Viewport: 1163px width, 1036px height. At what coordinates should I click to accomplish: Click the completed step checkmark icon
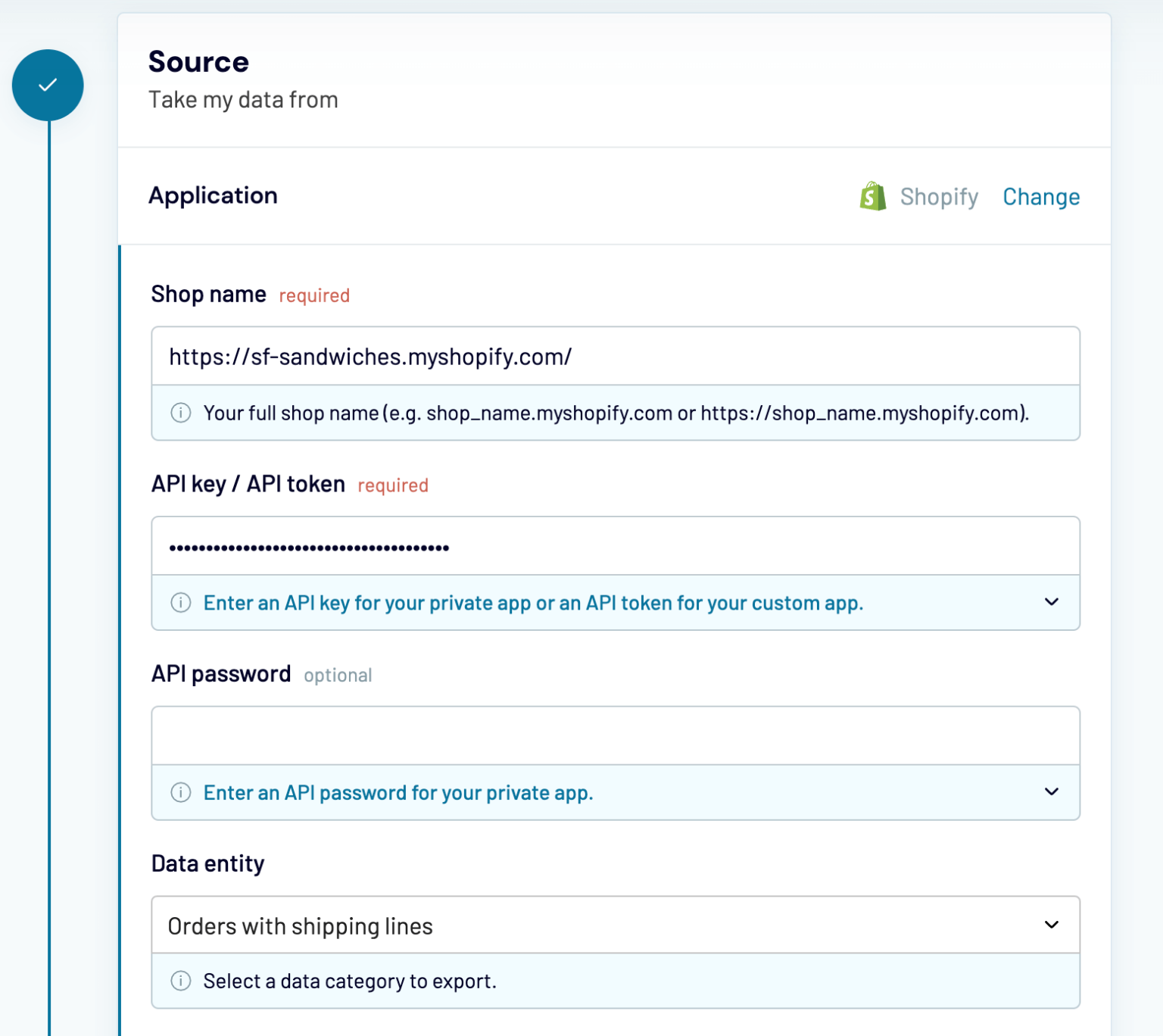pos(48,85)
